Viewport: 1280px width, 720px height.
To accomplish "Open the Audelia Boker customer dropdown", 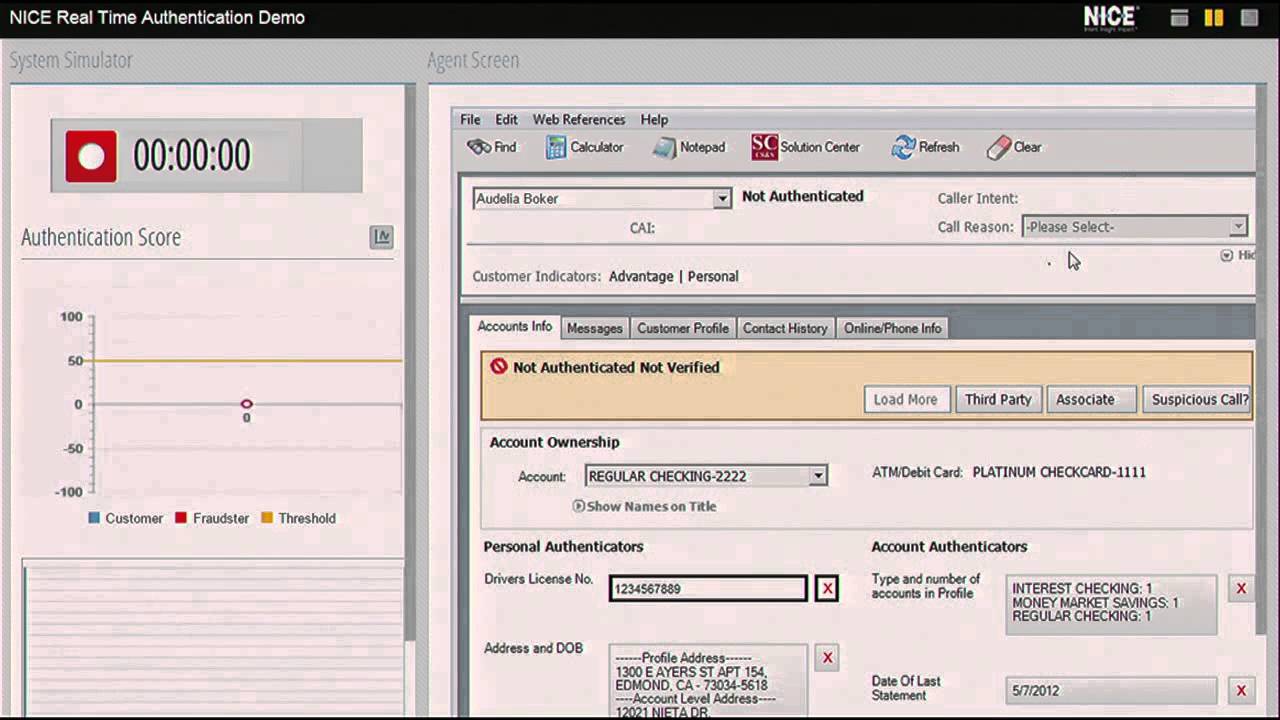I will [722, 199].
